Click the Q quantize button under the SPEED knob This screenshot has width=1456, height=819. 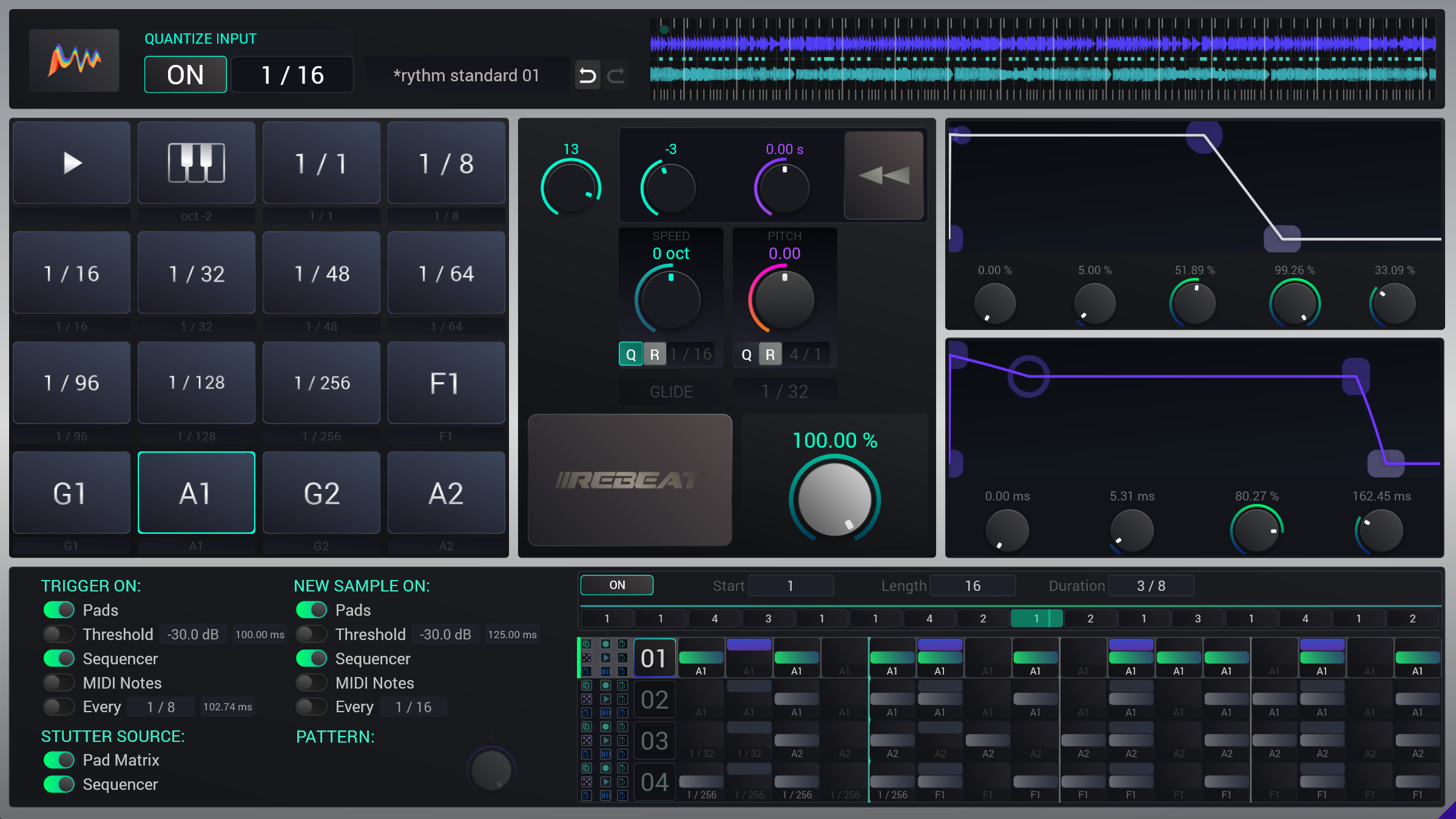(630, 354)
